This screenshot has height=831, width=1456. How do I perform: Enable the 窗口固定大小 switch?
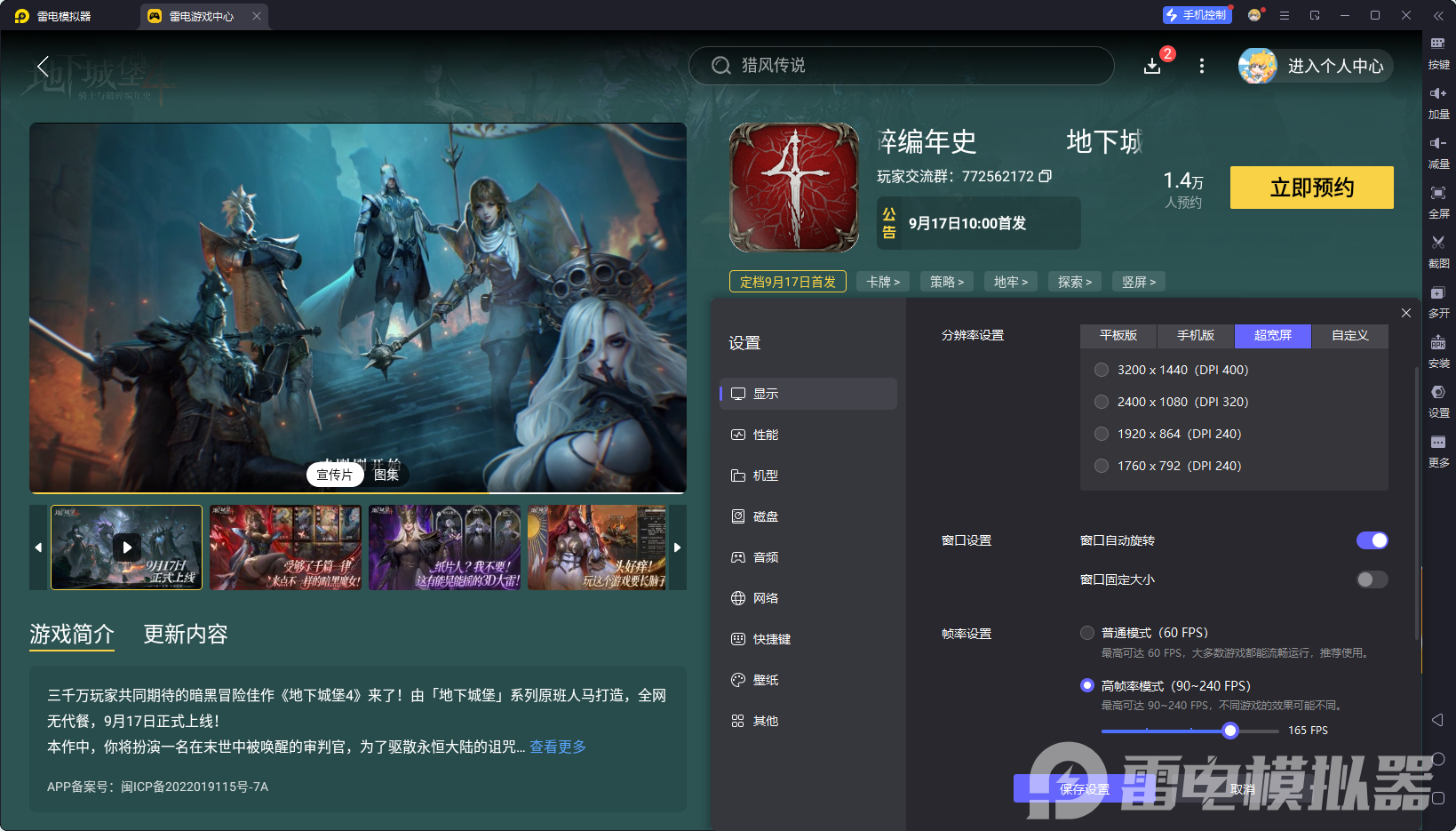pos(1372,579)
